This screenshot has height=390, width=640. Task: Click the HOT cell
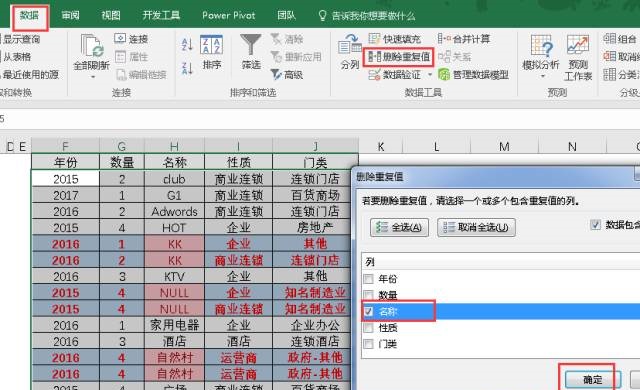click(174, 228)
